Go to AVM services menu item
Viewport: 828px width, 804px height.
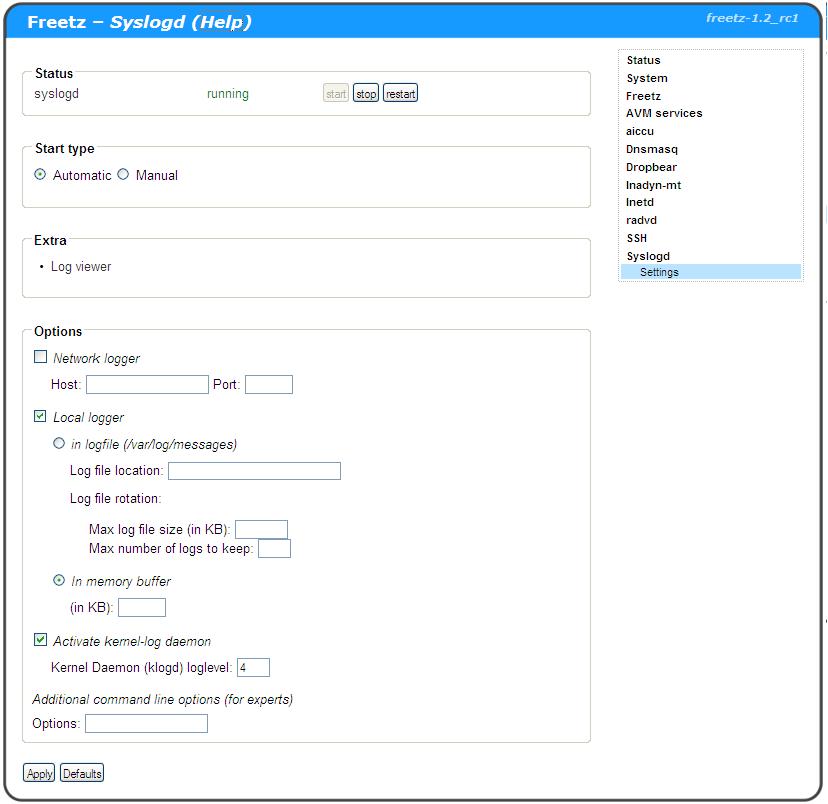coord(664,113)
